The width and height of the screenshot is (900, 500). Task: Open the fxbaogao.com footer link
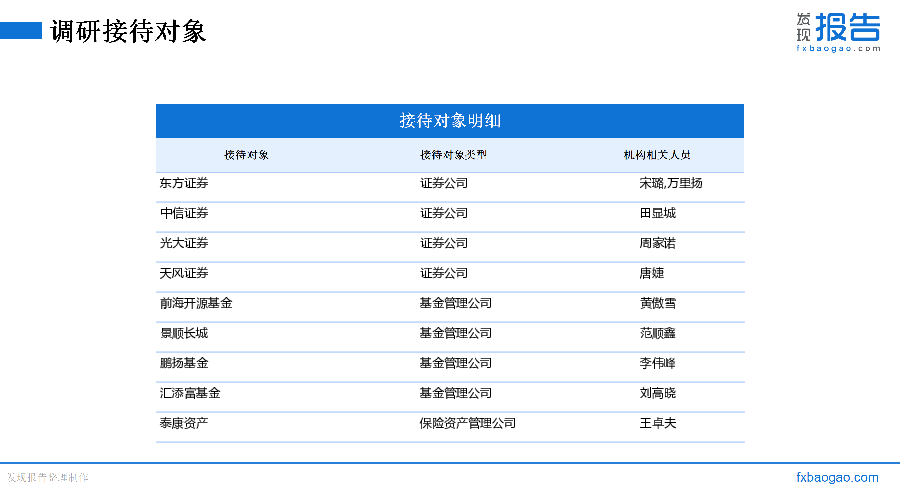837,477
